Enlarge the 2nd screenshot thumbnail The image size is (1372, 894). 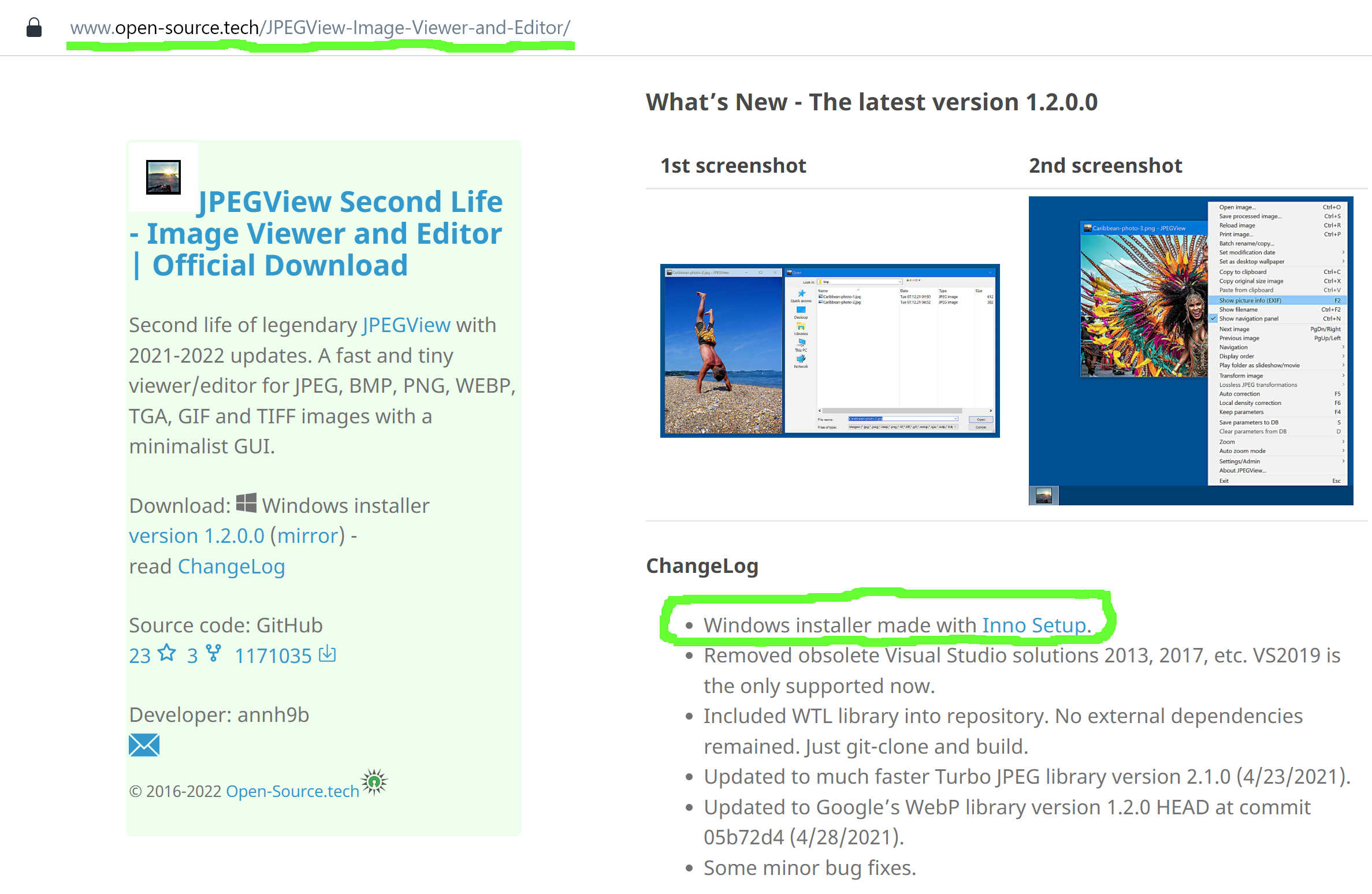1191,351
